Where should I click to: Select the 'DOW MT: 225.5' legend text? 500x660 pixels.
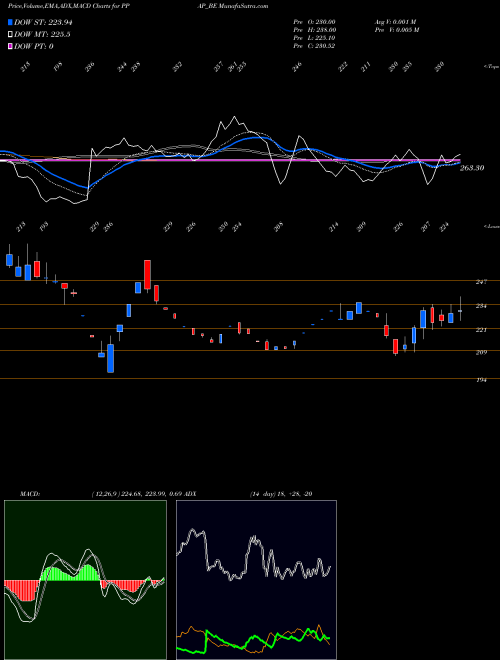pyautogui.click(x=42, y=35)
